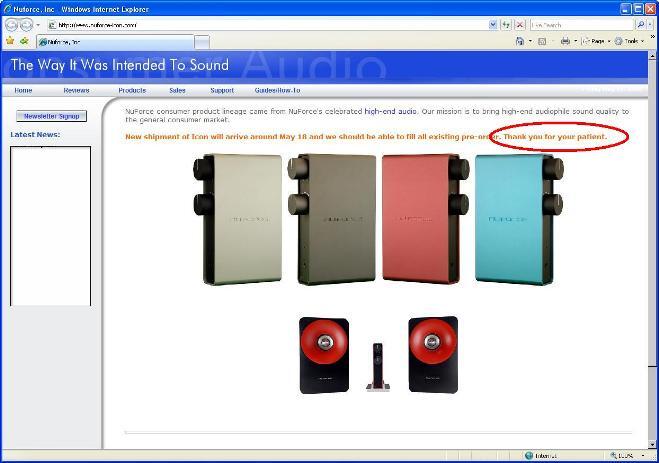Click the Newsletter Signup button
Screen dimensions: 659x463
pyautogui.click(x=52, y=116)
